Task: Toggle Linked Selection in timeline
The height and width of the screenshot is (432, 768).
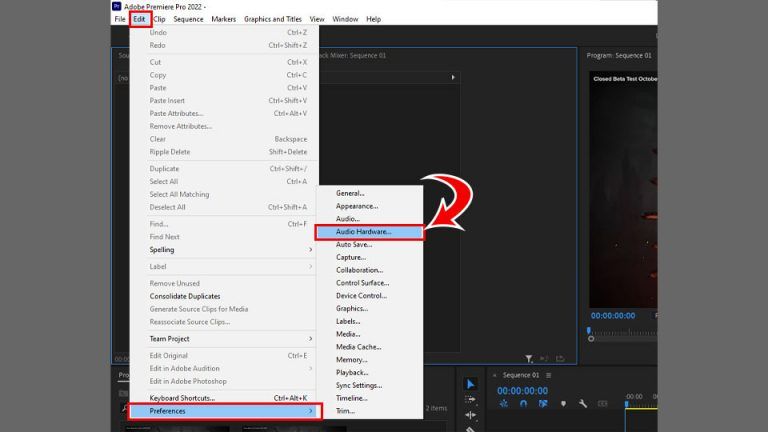Action: tap(543, 404)
